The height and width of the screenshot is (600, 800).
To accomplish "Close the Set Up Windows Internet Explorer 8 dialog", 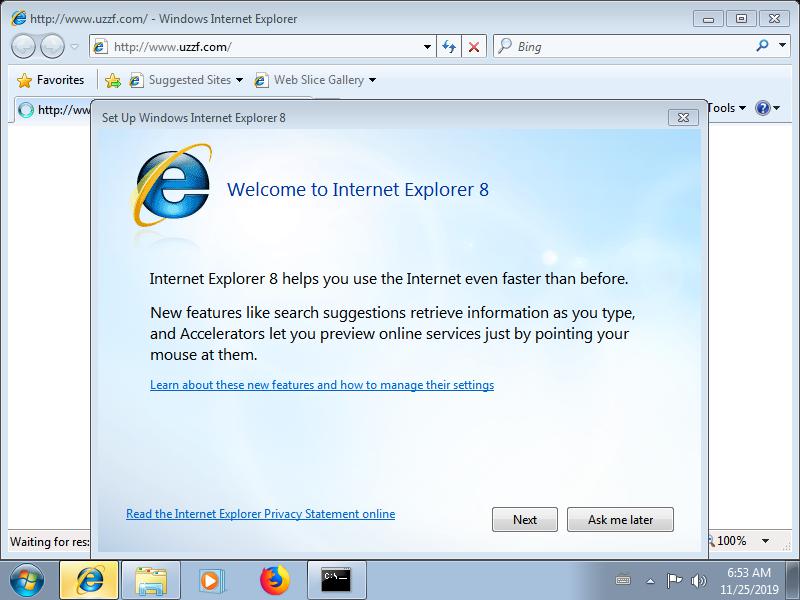I will tap(683, 118).
